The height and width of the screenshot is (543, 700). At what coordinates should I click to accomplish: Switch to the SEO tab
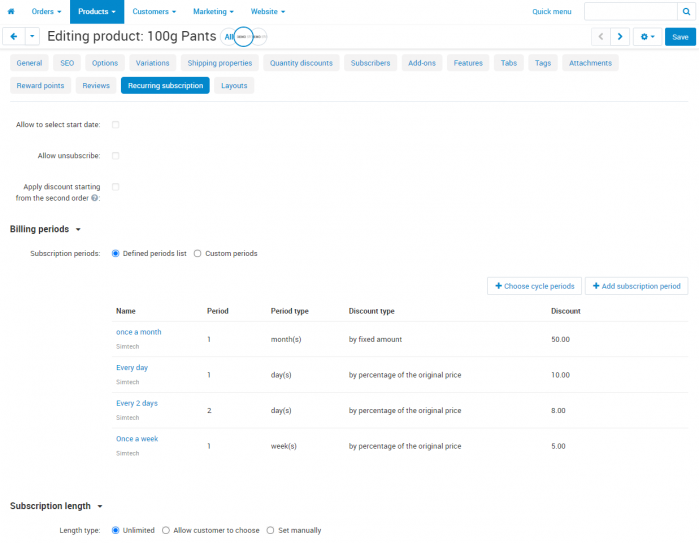pyautogui.click(x=67, y=63)
